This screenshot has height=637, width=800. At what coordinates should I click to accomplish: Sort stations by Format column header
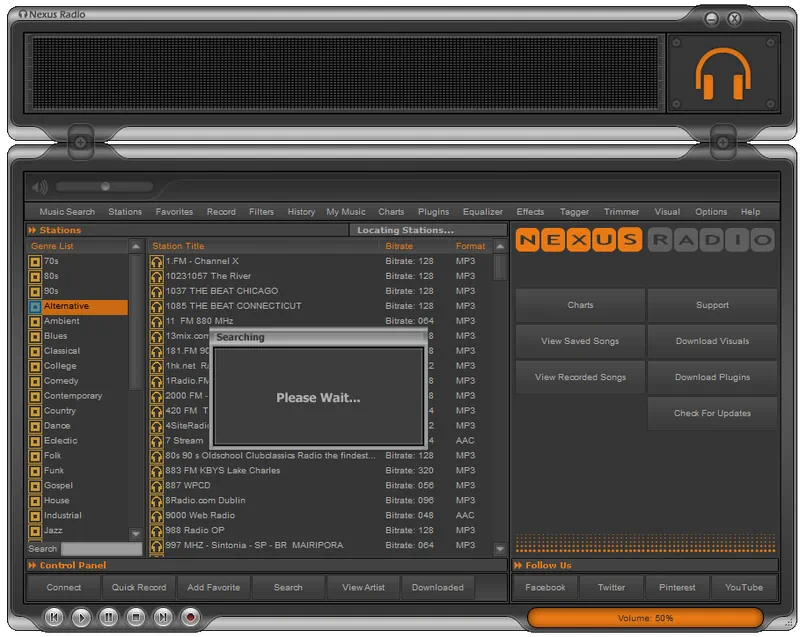[470, 246]
